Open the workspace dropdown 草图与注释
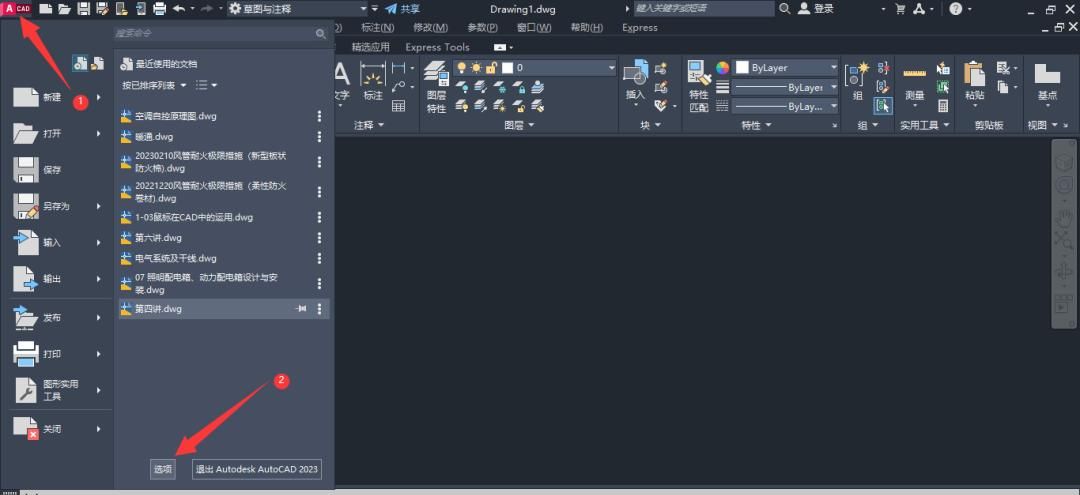This screenshot has width=1080, height=495. 298,9
